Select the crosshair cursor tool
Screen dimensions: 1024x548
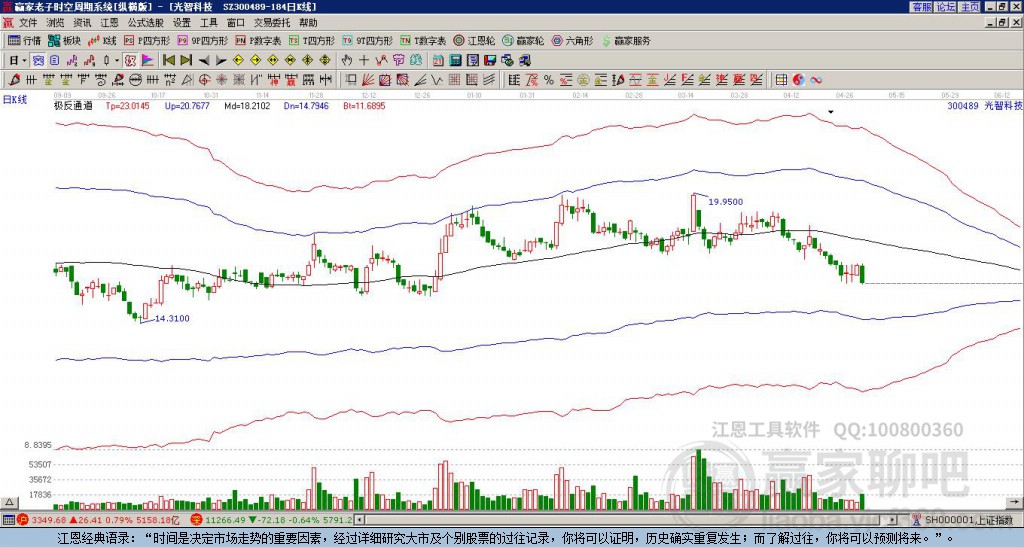(364, 61)
